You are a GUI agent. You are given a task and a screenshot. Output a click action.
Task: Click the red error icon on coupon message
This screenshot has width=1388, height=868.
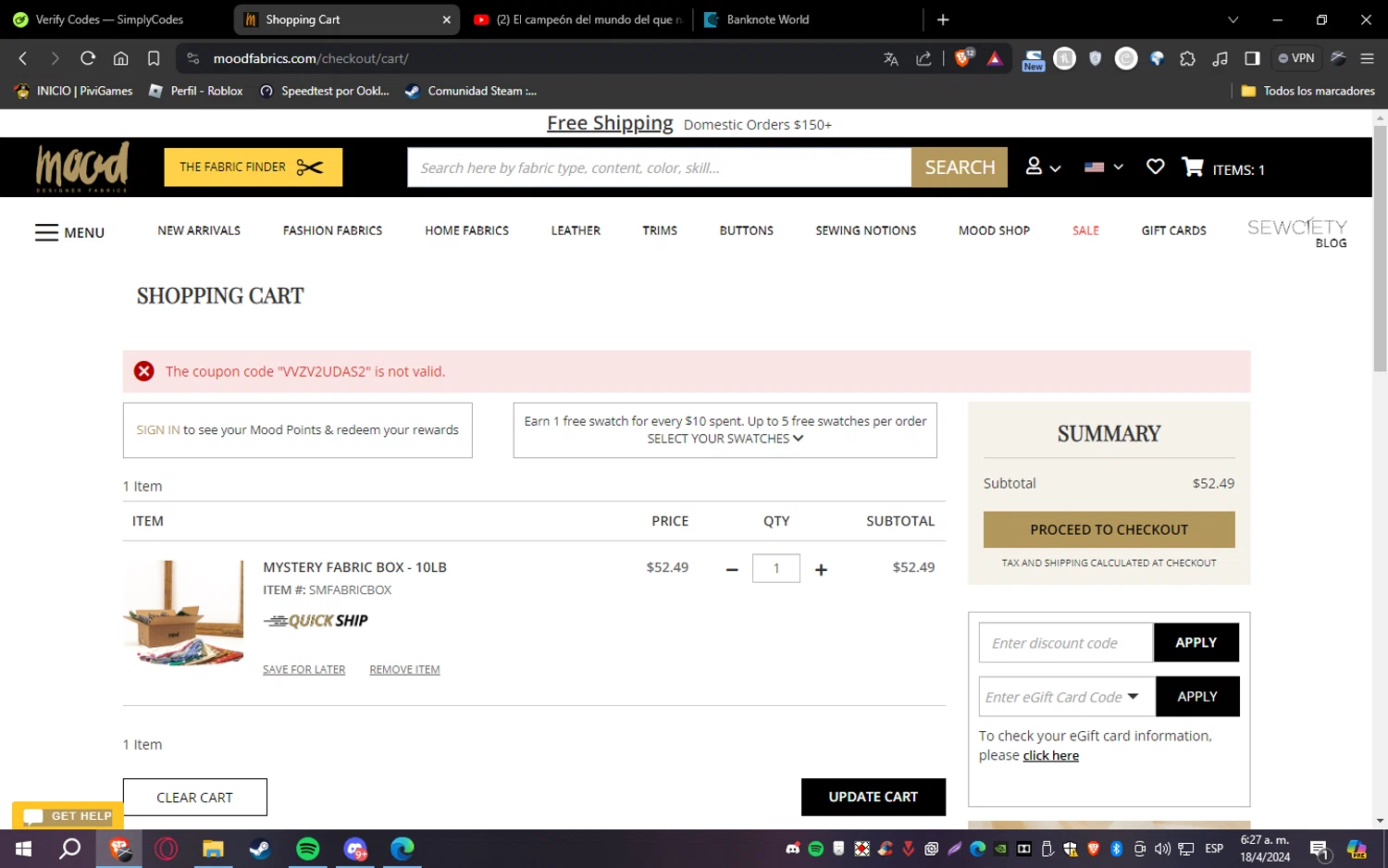tap(143, 371)
